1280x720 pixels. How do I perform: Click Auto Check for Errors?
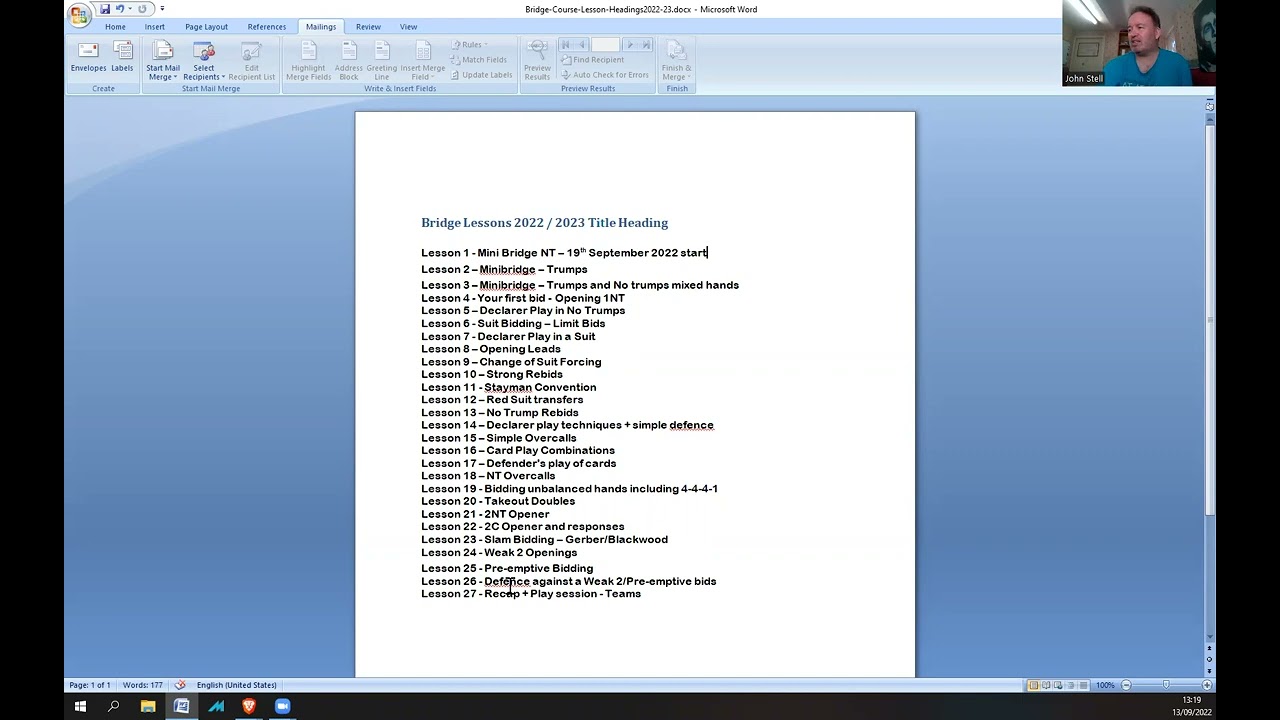pos(604,75)
